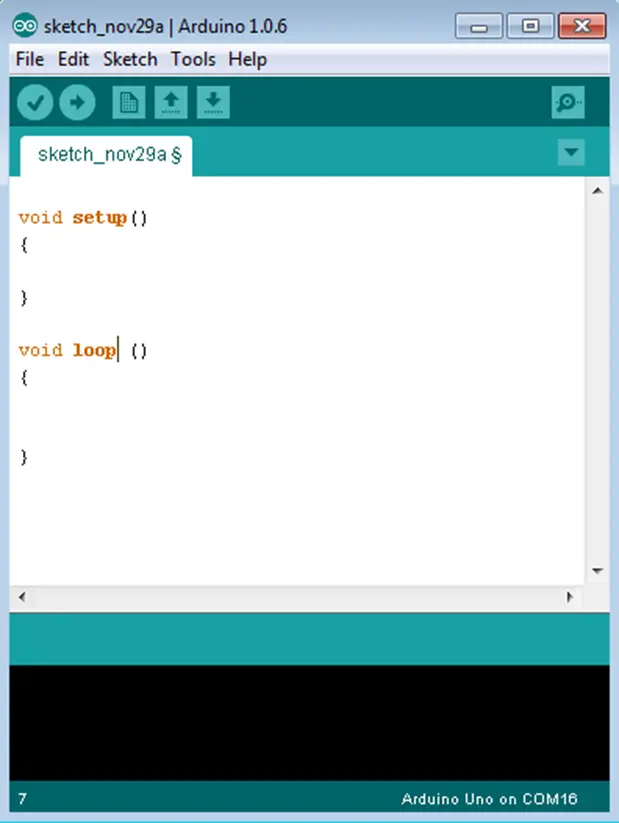
Task: Open the File menu
Action: (30, 59)
